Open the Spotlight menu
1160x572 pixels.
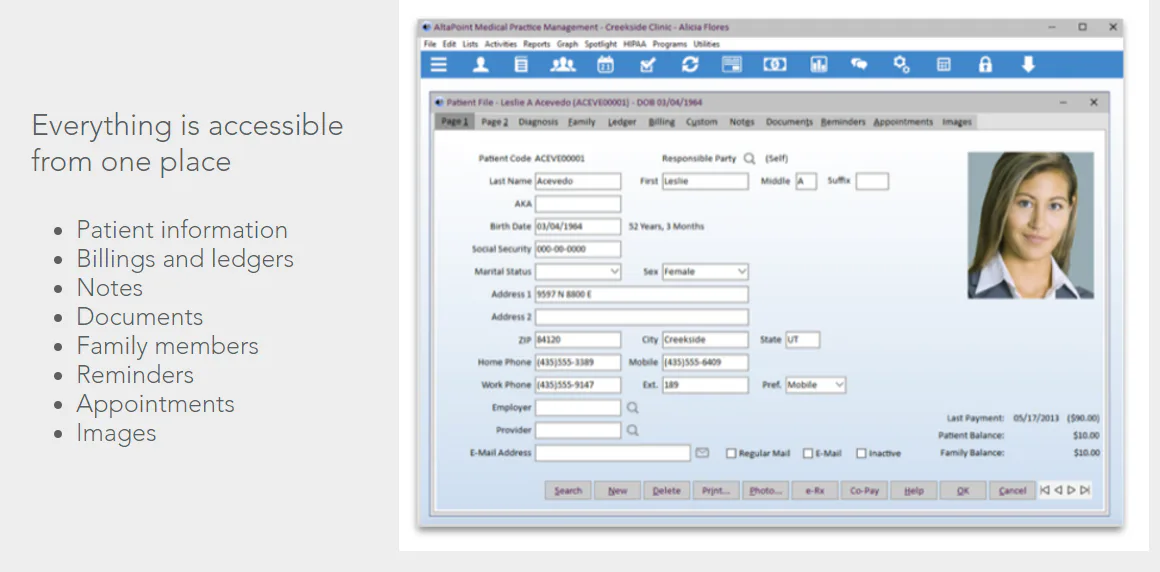[601, 44]
